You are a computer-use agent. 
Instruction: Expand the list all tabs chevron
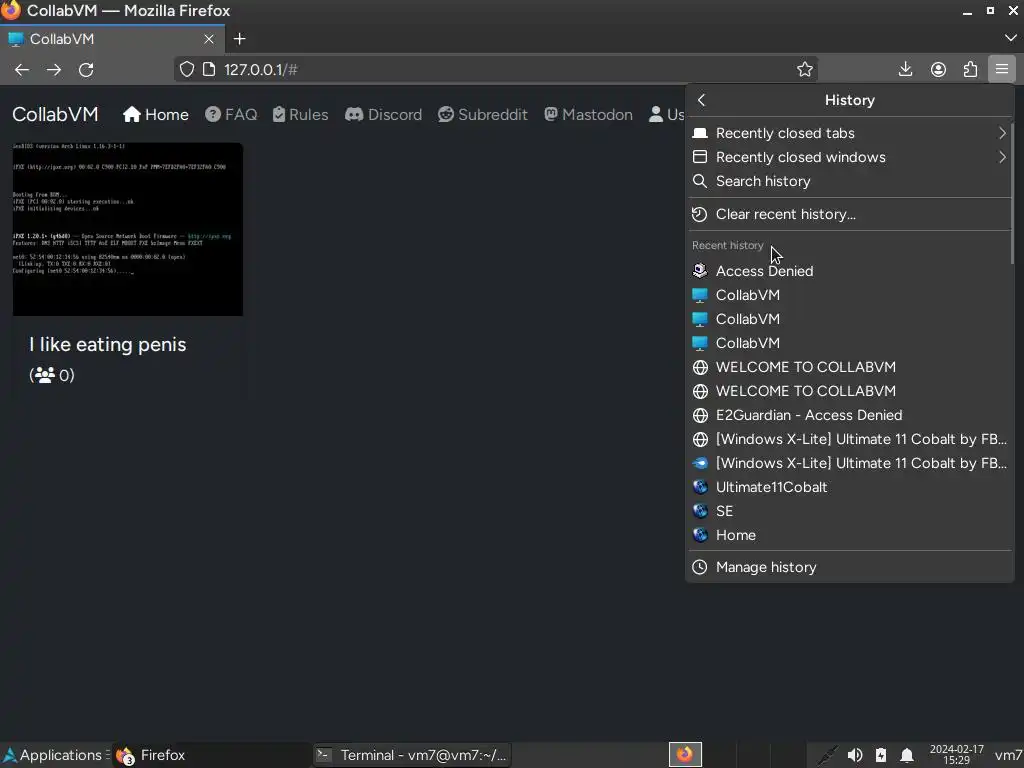(1010, 39)
